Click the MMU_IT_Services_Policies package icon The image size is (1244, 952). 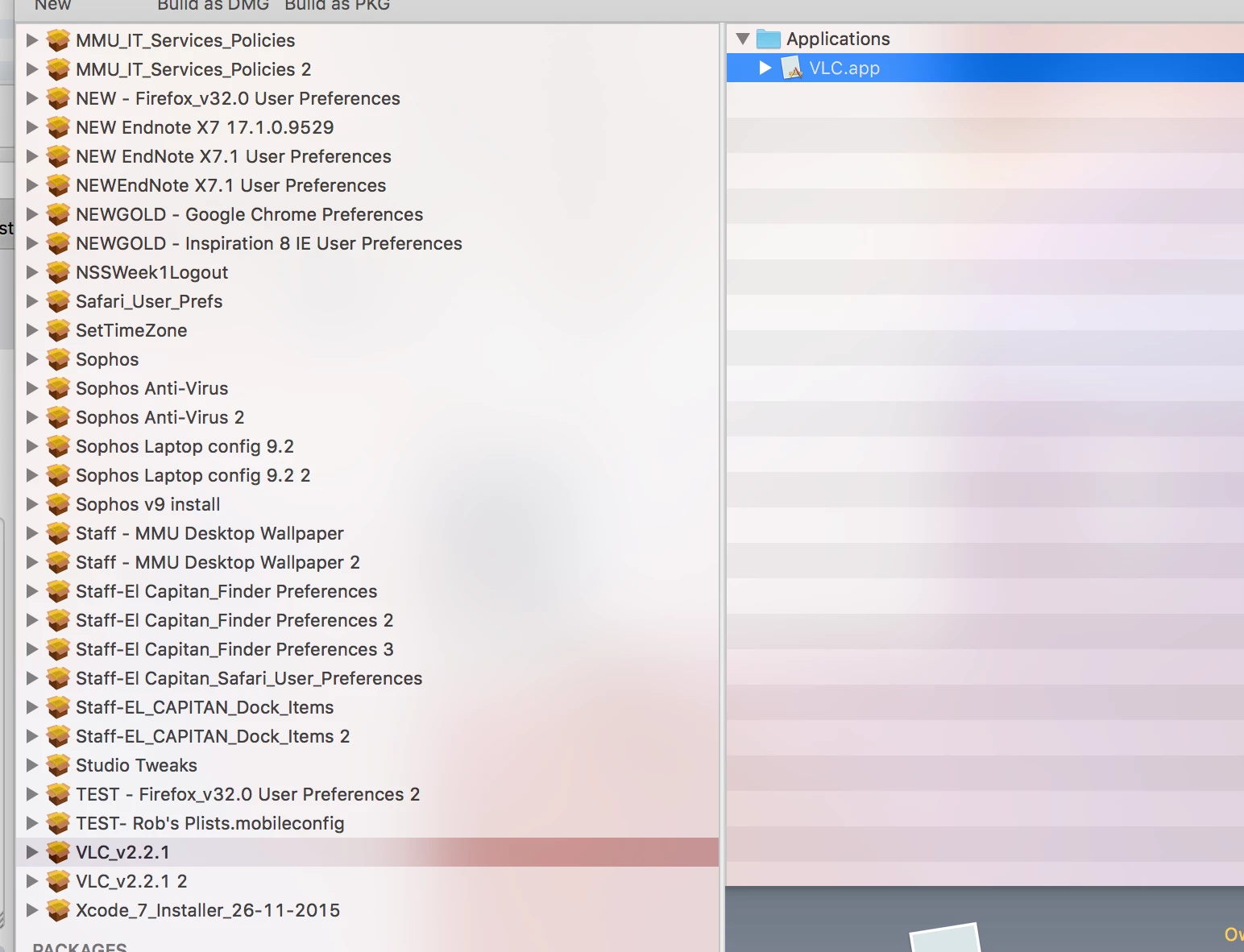coord(58,40)
